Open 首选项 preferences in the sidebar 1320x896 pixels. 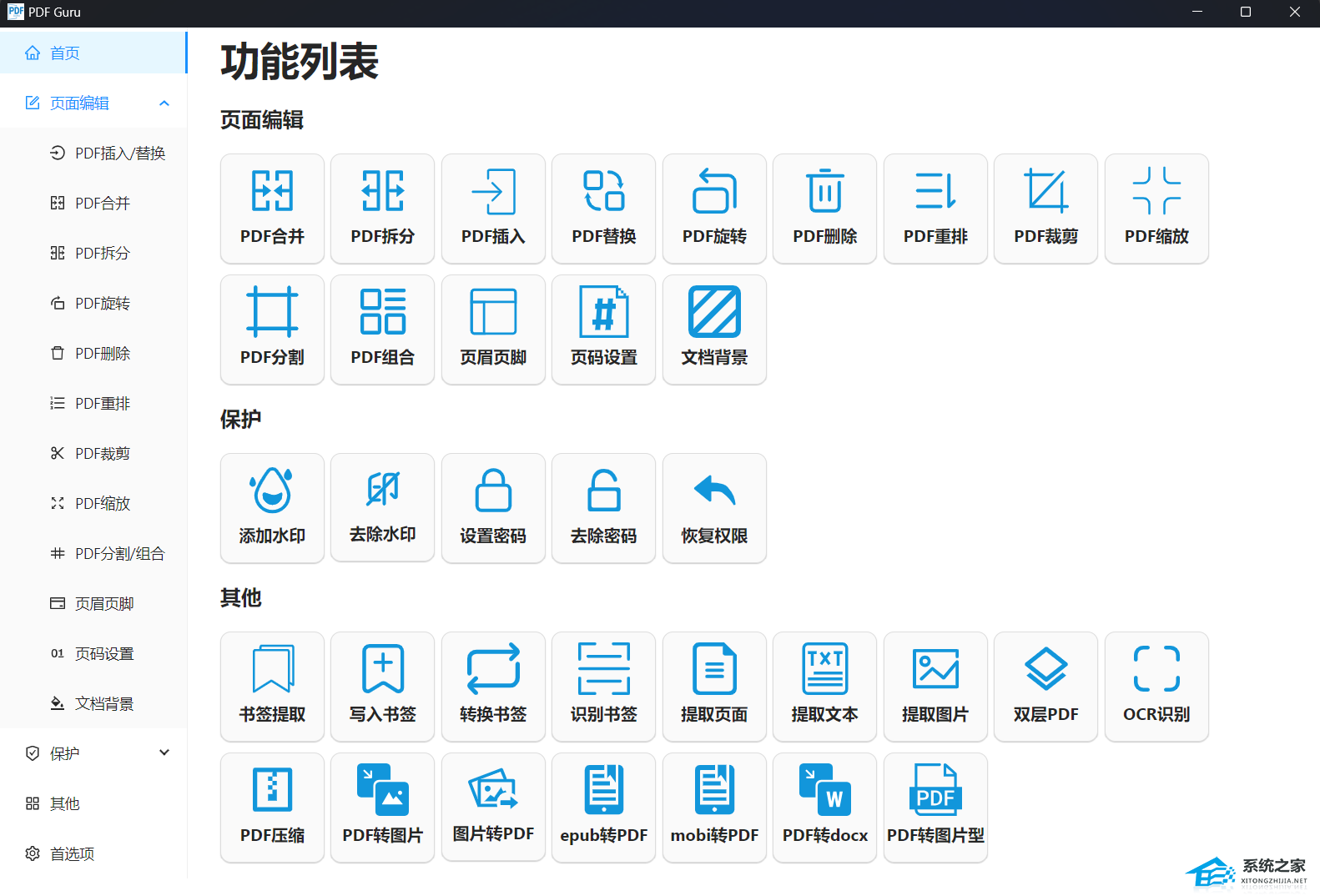coord(72,853)
